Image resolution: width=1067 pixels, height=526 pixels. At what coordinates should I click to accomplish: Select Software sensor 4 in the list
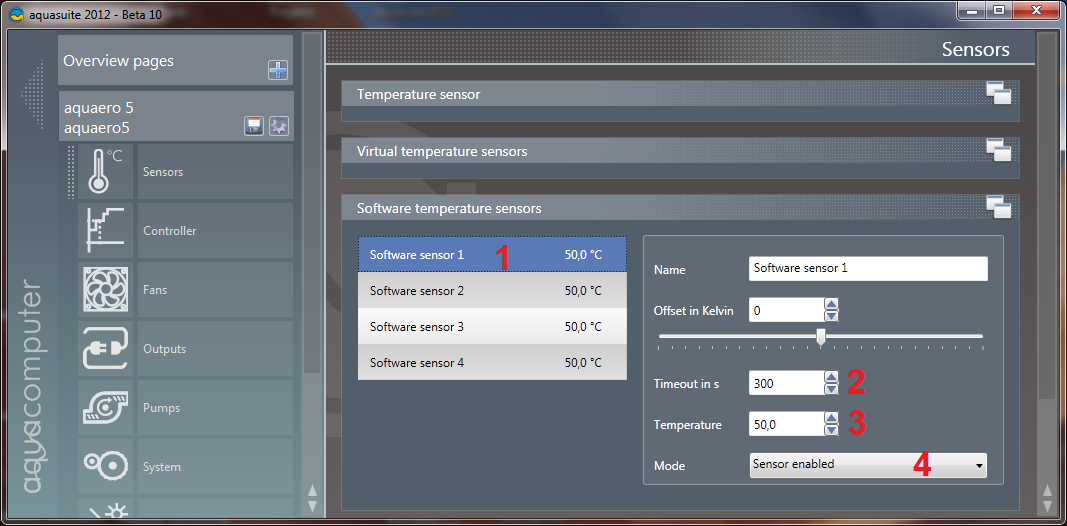pos(492,363)
